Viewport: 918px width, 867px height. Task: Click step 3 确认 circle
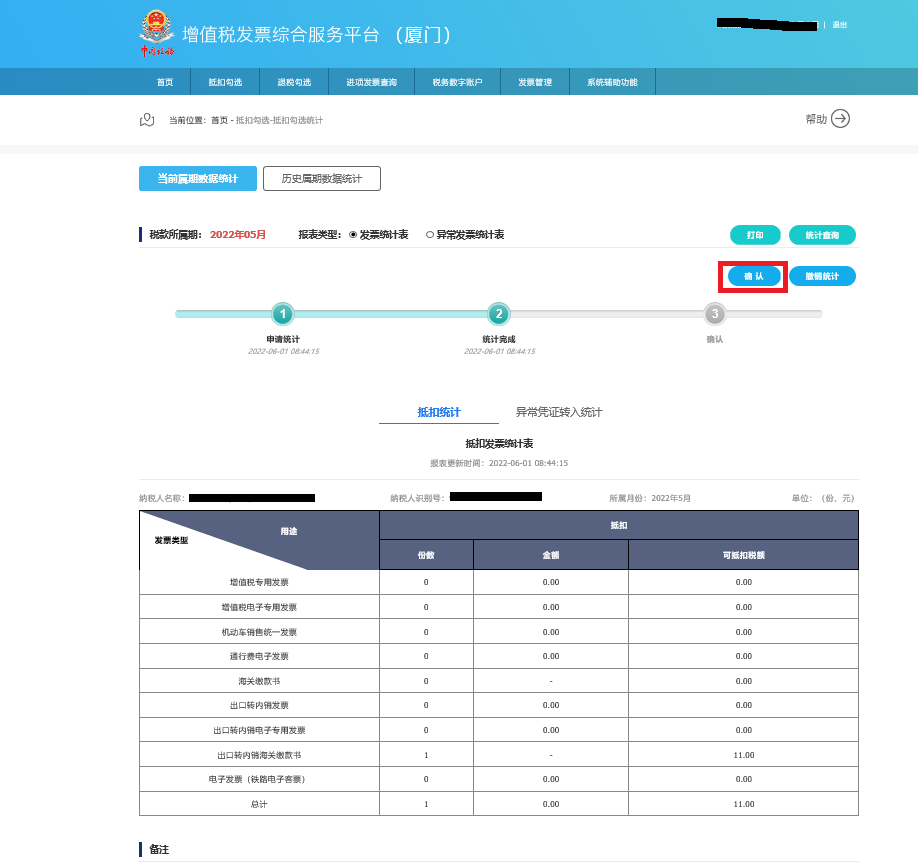click(x=714, y=314)
